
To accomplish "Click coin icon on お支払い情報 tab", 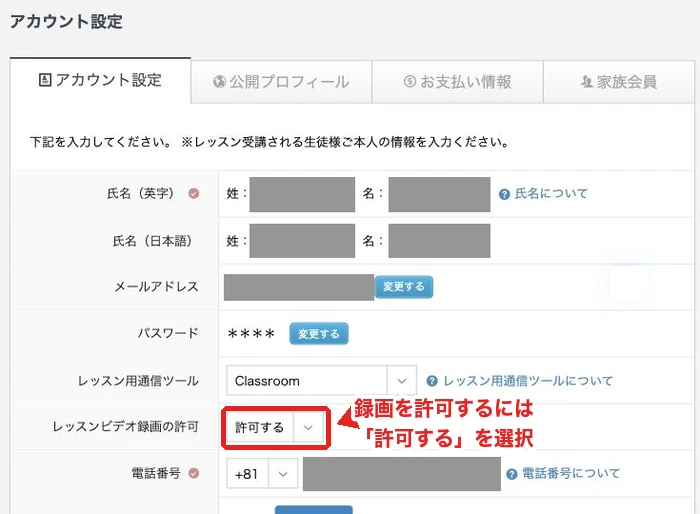I will pos(410,81).
